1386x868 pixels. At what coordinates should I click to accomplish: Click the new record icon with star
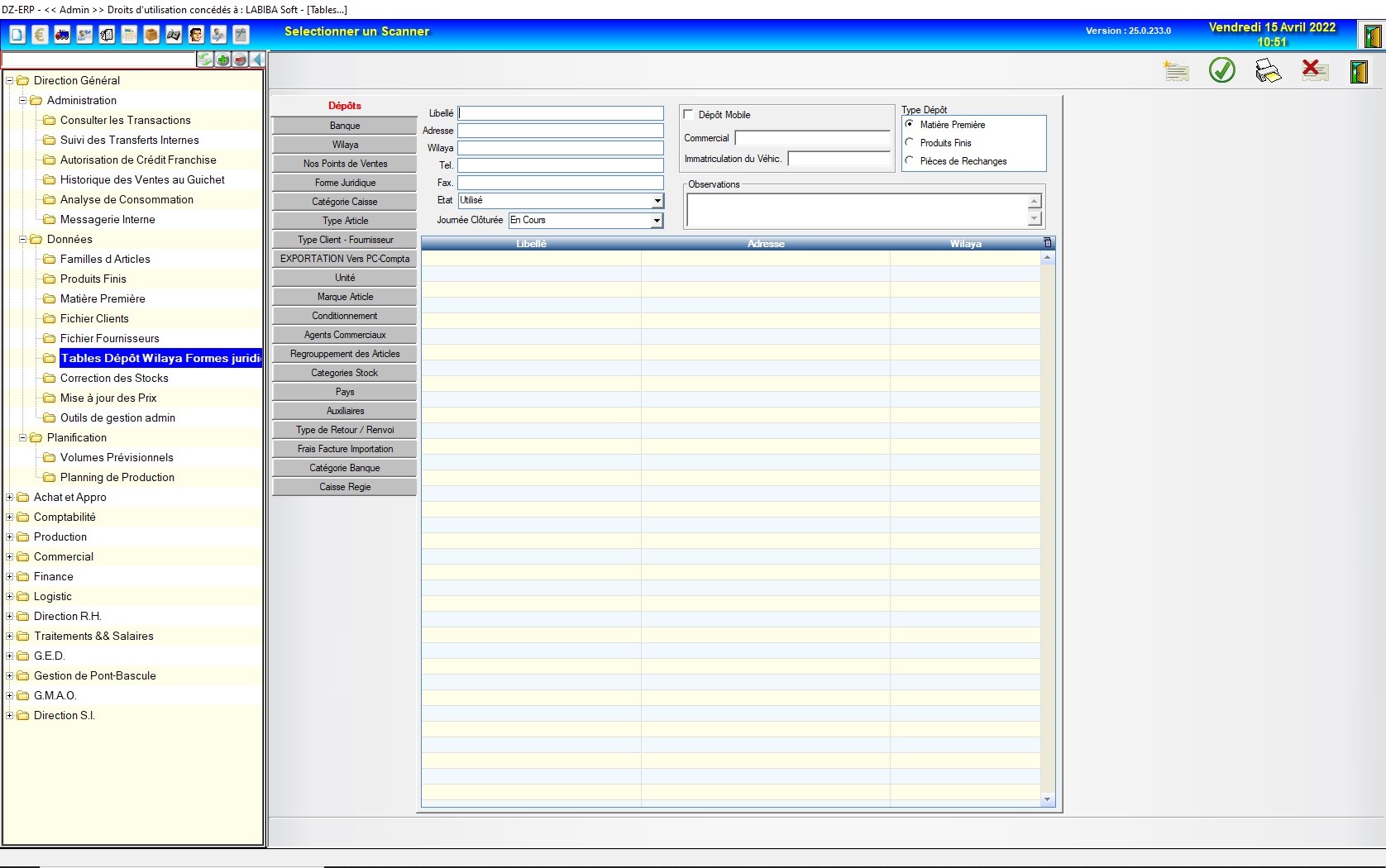(x=1175, y=71)
